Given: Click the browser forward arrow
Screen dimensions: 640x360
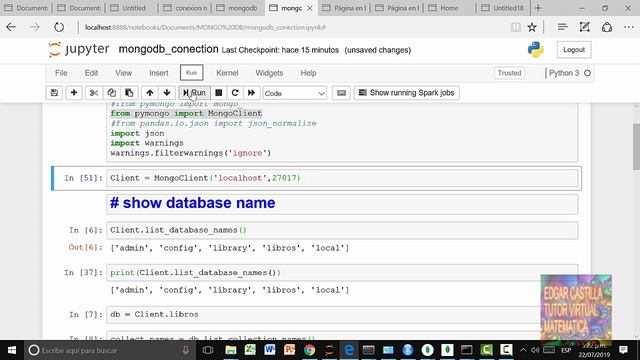Looking at the screenshot, I should click(35, 27).
